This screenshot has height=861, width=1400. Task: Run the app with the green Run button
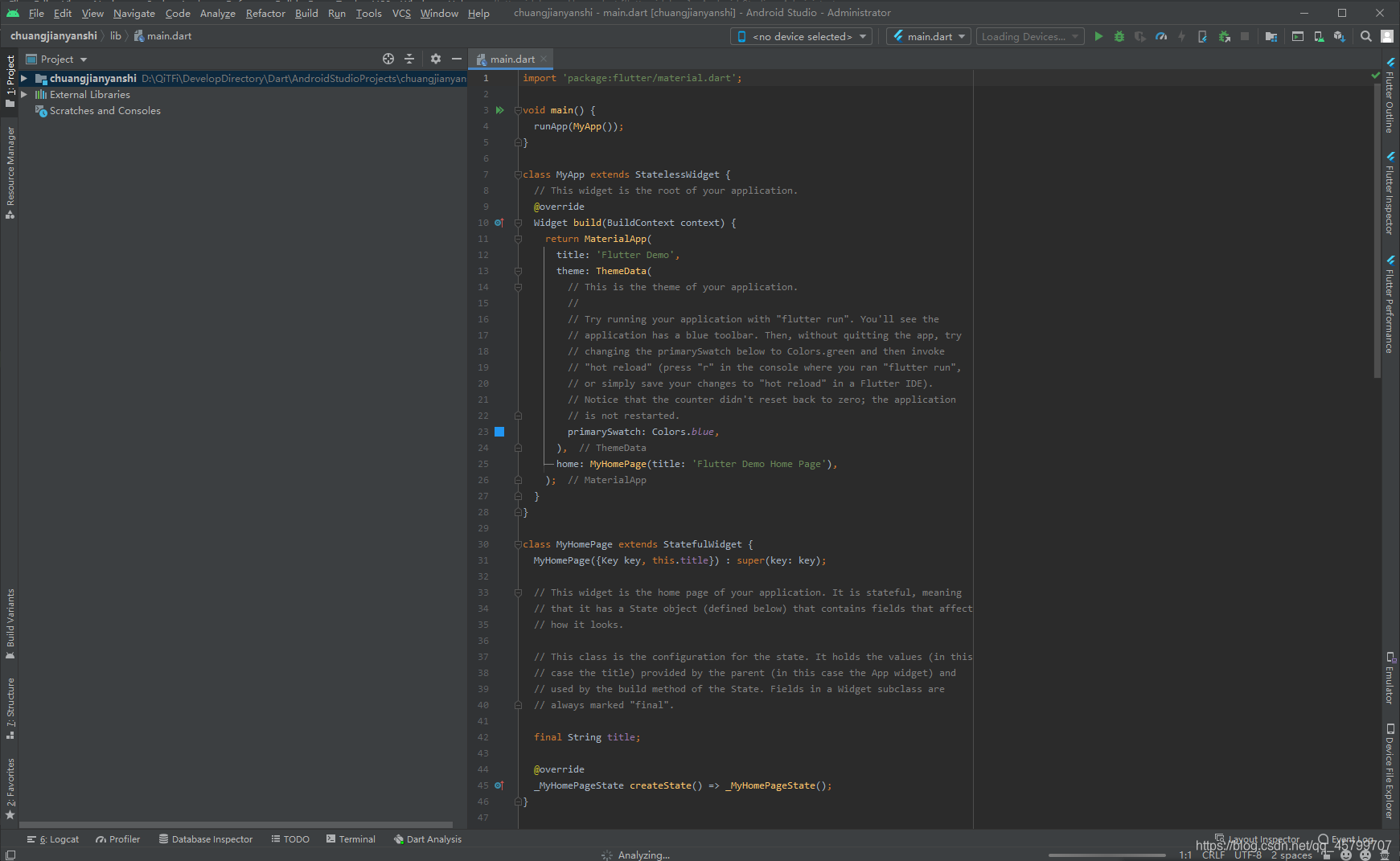1098,36
